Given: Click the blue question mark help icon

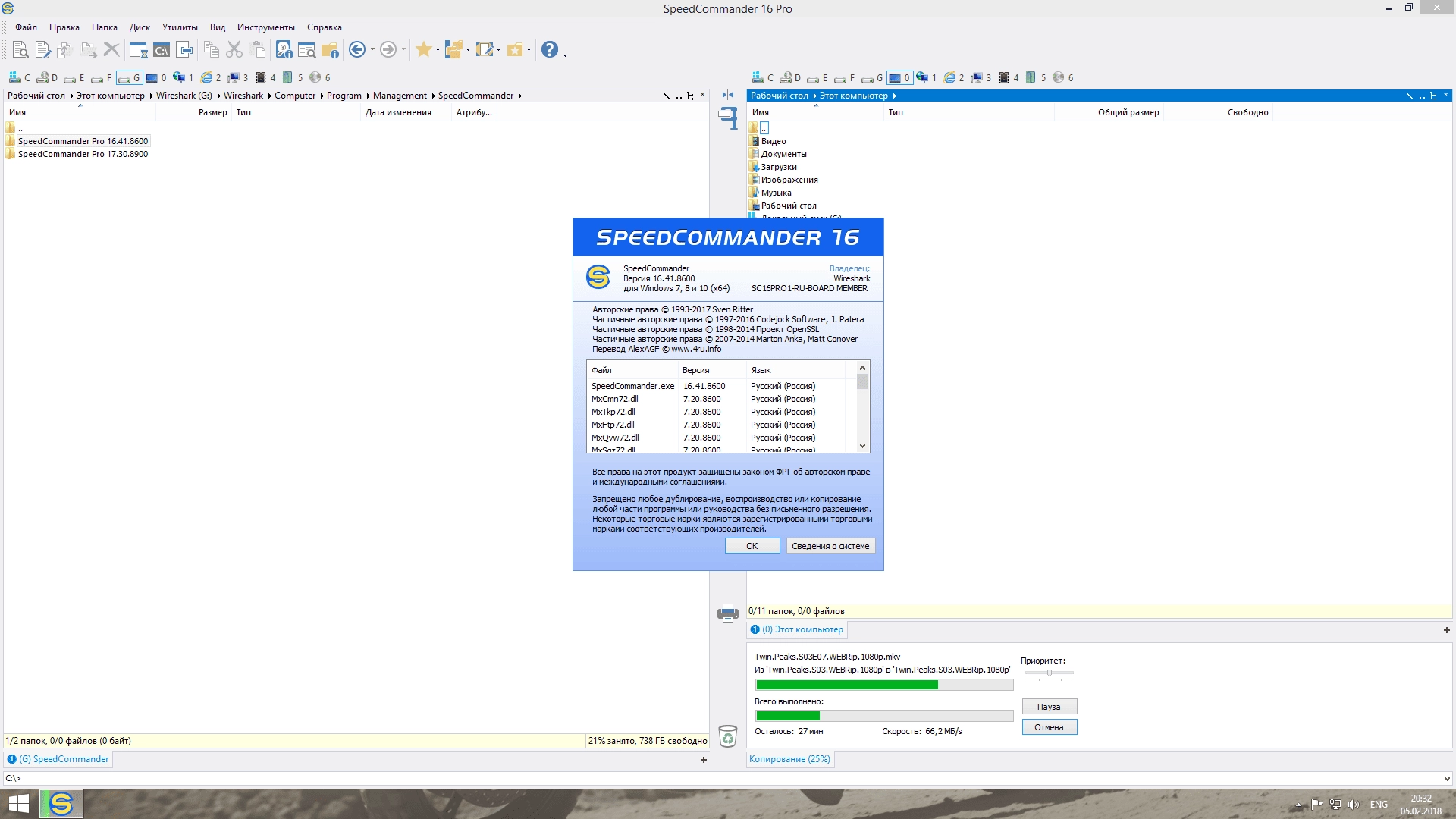Looking at the screenshot, I should pyautogui.click(x=550, y=50).
